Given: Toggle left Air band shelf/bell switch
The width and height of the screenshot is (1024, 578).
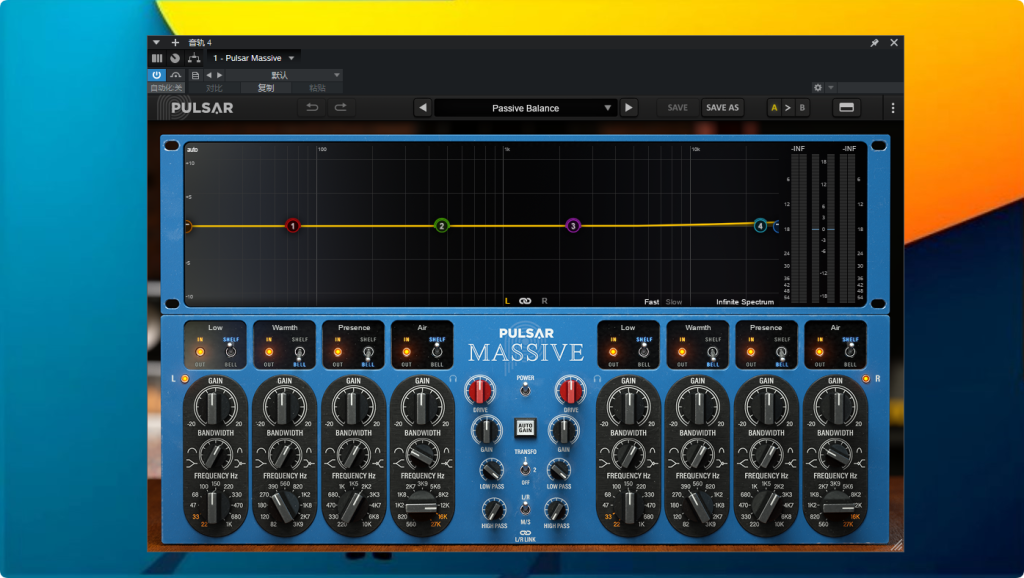Looking at the screenshot, I should (437, 352).
